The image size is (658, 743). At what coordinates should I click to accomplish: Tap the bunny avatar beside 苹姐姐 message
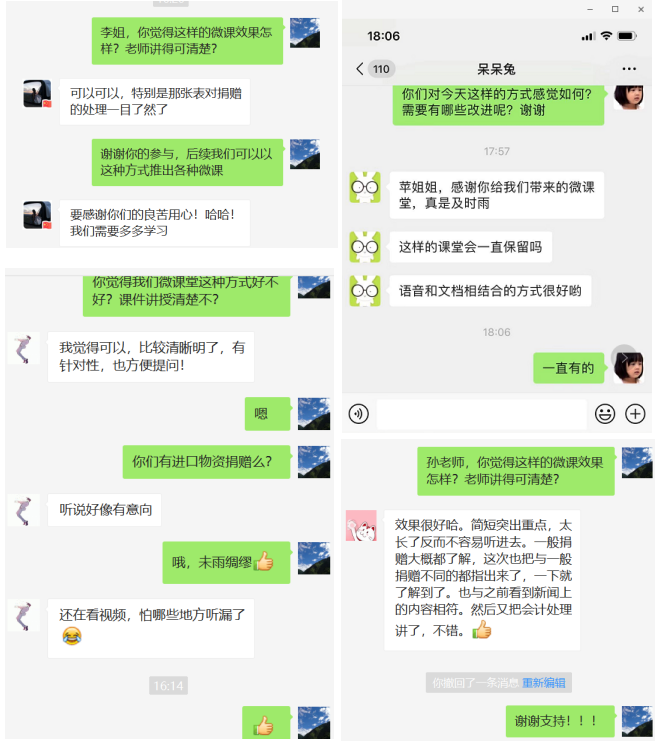pyautogui.click(x=365, y=187)
